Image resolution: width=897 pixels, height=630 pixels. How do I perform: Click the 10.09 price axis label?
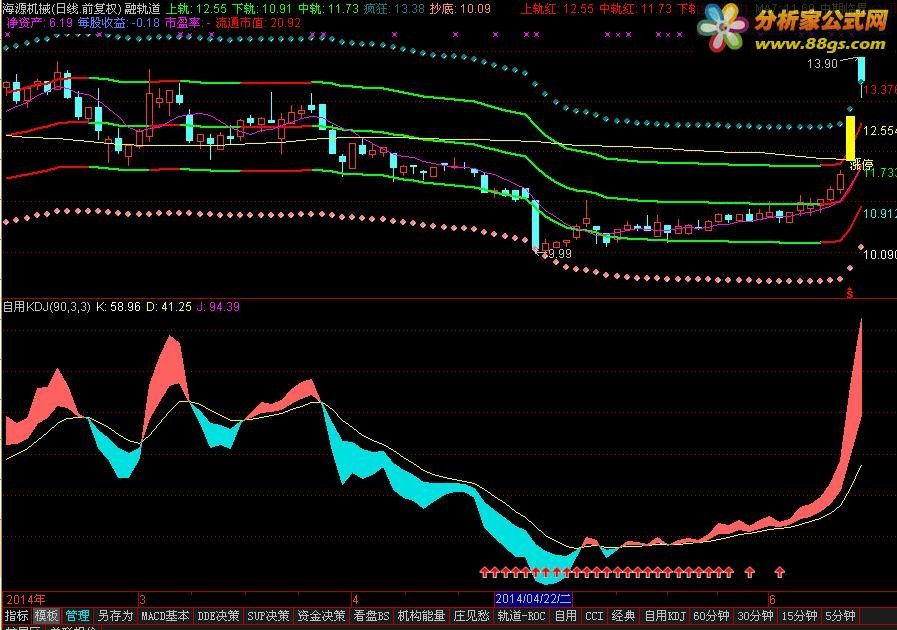[880, 254]
